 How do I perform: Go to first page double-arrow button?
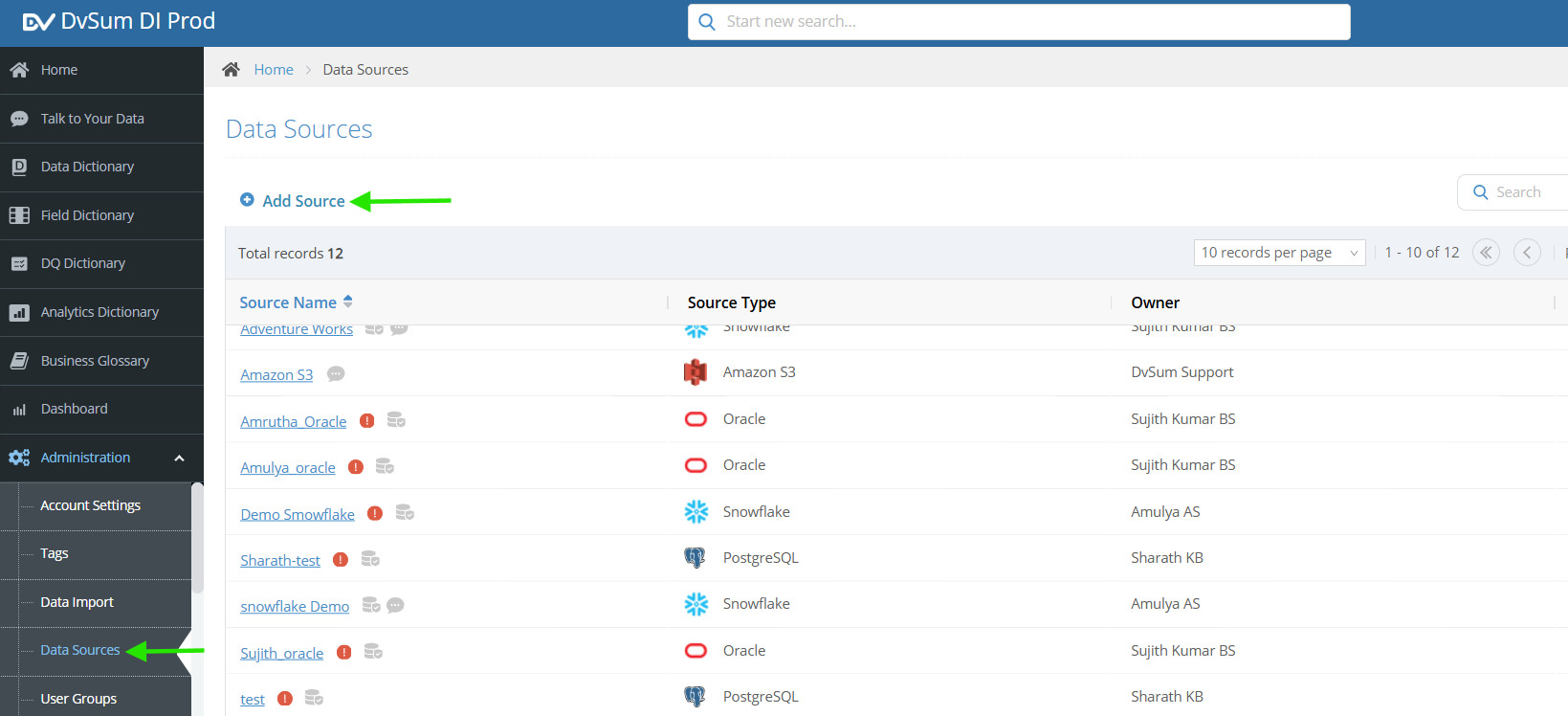coord(1486,253)
